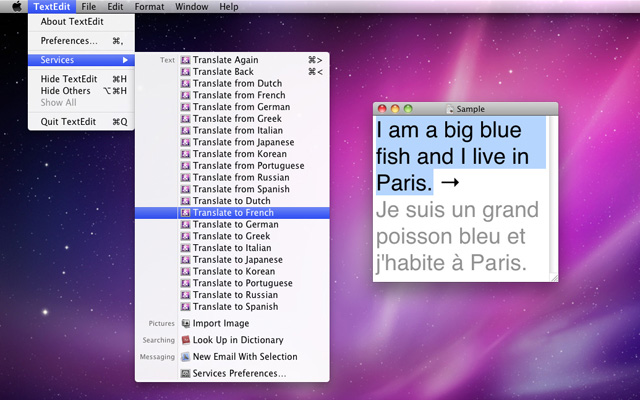The width and height of the screenshot is (640, 400).
Task: Select Translate to Portuguese
Action: (232, 283)
